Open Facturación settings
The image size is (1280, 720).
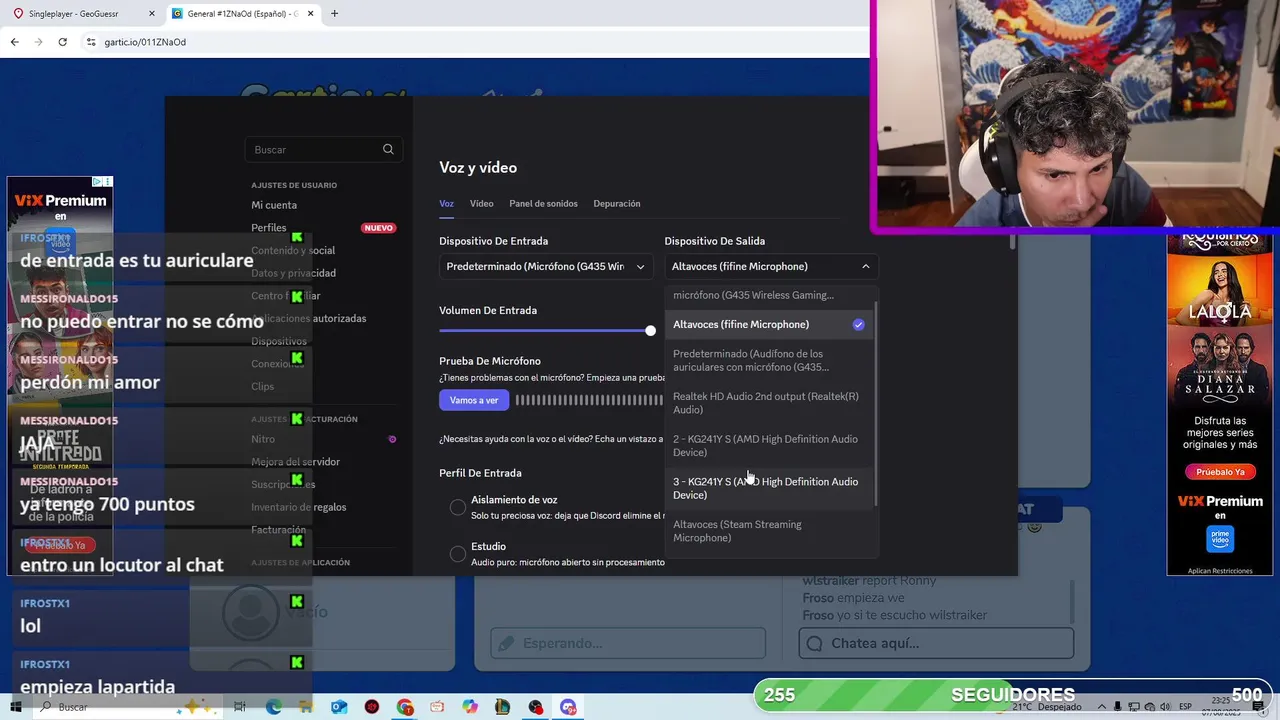click(x=279, y=530)
